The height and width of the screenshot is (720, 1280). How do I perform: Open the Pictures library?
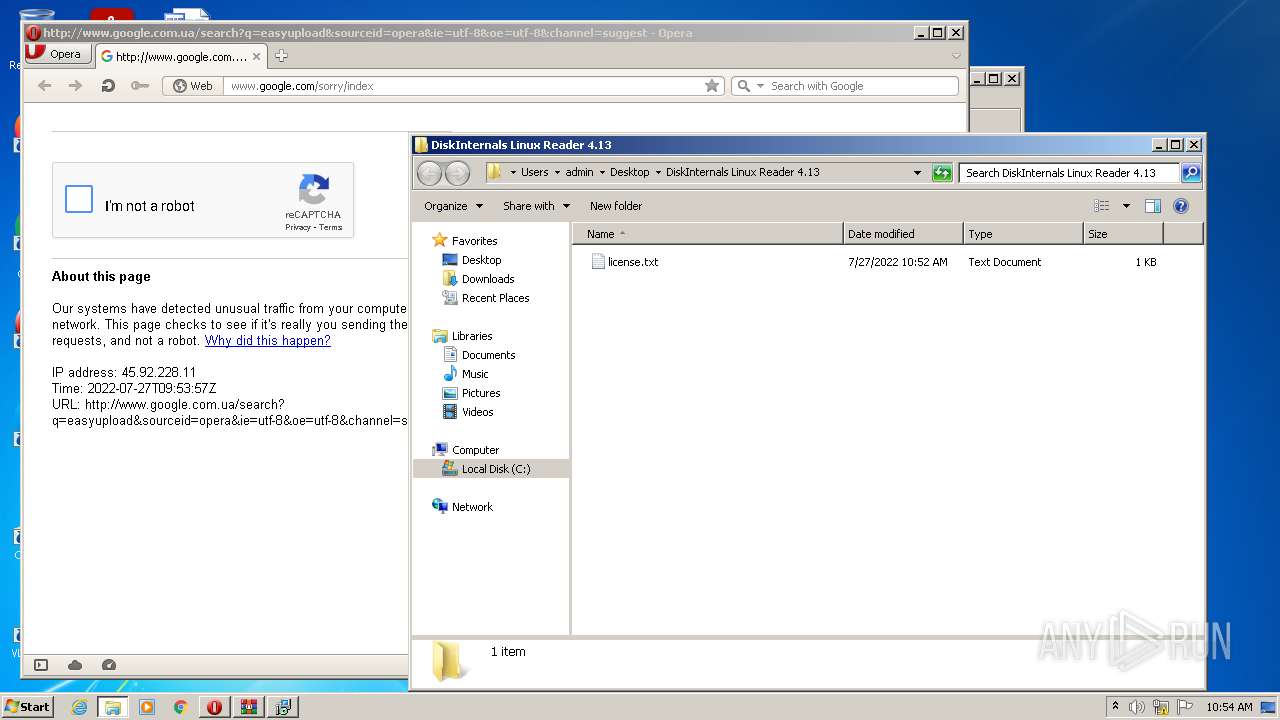[471, 393]
